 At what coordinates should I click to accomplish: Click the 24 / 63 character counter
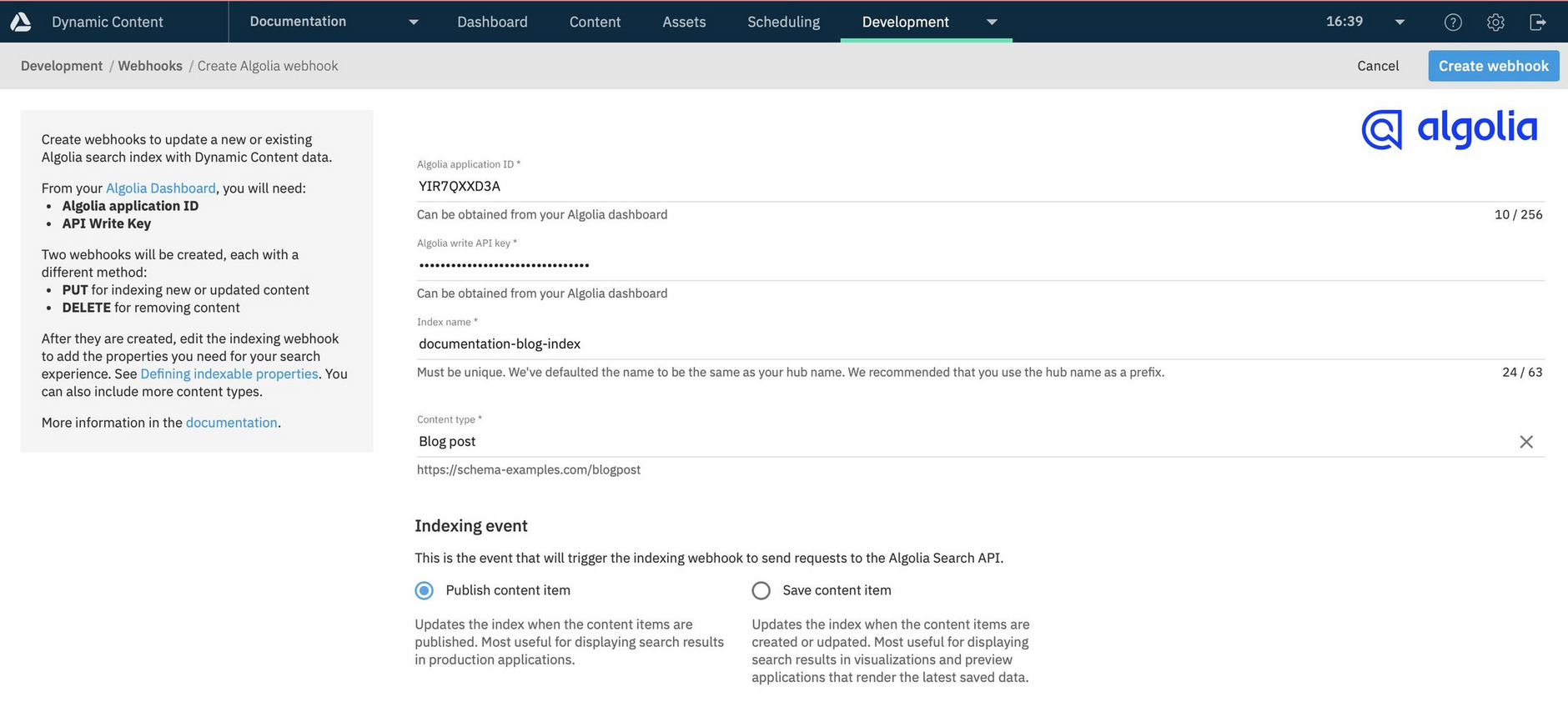[x=1522, y=373]
